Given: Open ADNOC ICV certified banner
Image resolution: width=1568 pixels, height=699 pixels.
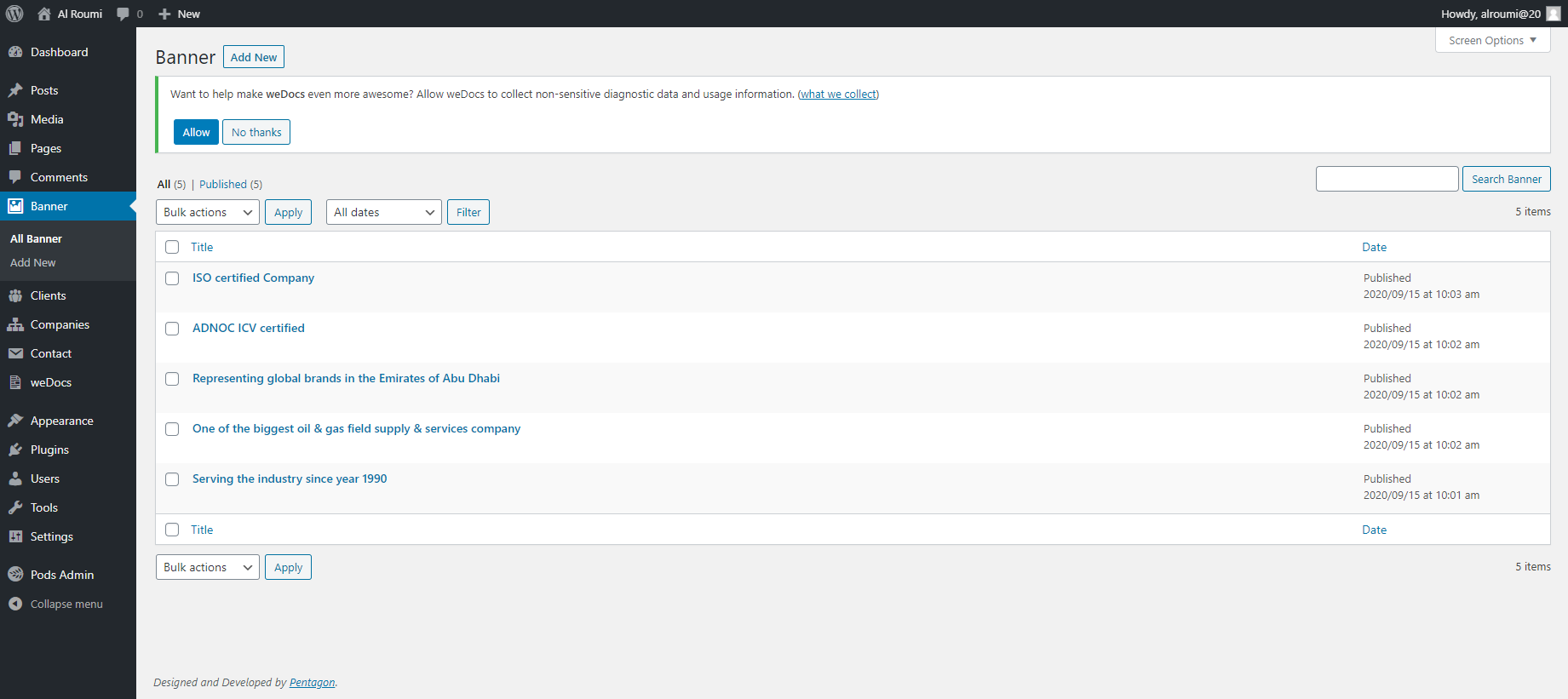Looking at the screenshot, I should (249, 328).
